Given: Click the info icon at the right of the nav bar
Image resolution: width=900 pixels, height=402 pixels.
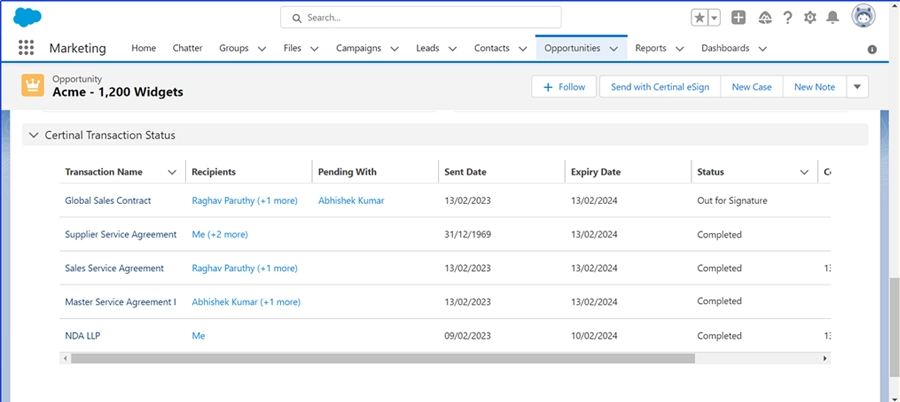Looking at the screenshot, I should tap(872, 49).
